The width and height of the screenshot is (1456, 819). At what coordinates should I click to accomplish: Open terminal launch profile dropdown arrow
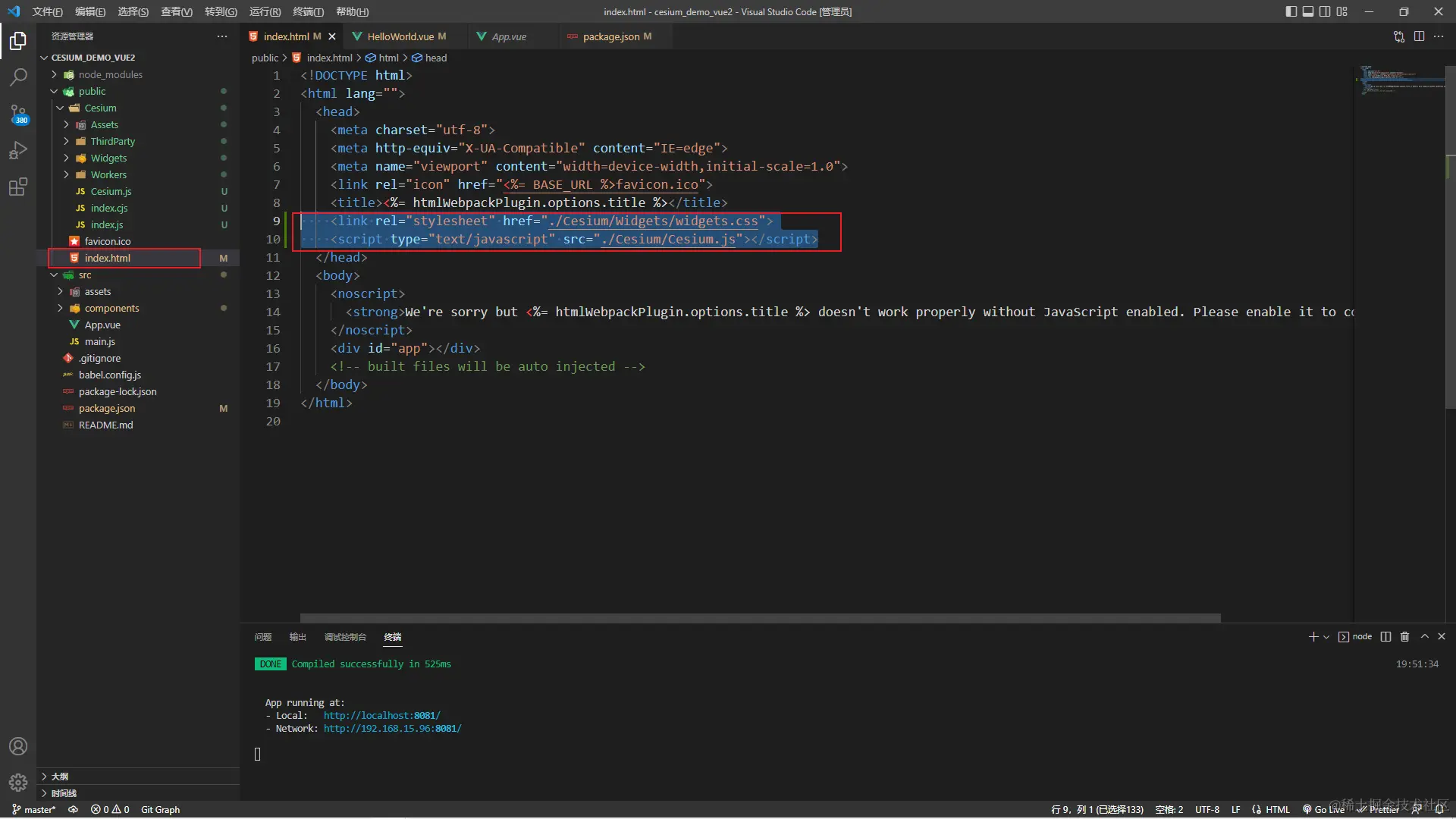(x=1326, y=637)
